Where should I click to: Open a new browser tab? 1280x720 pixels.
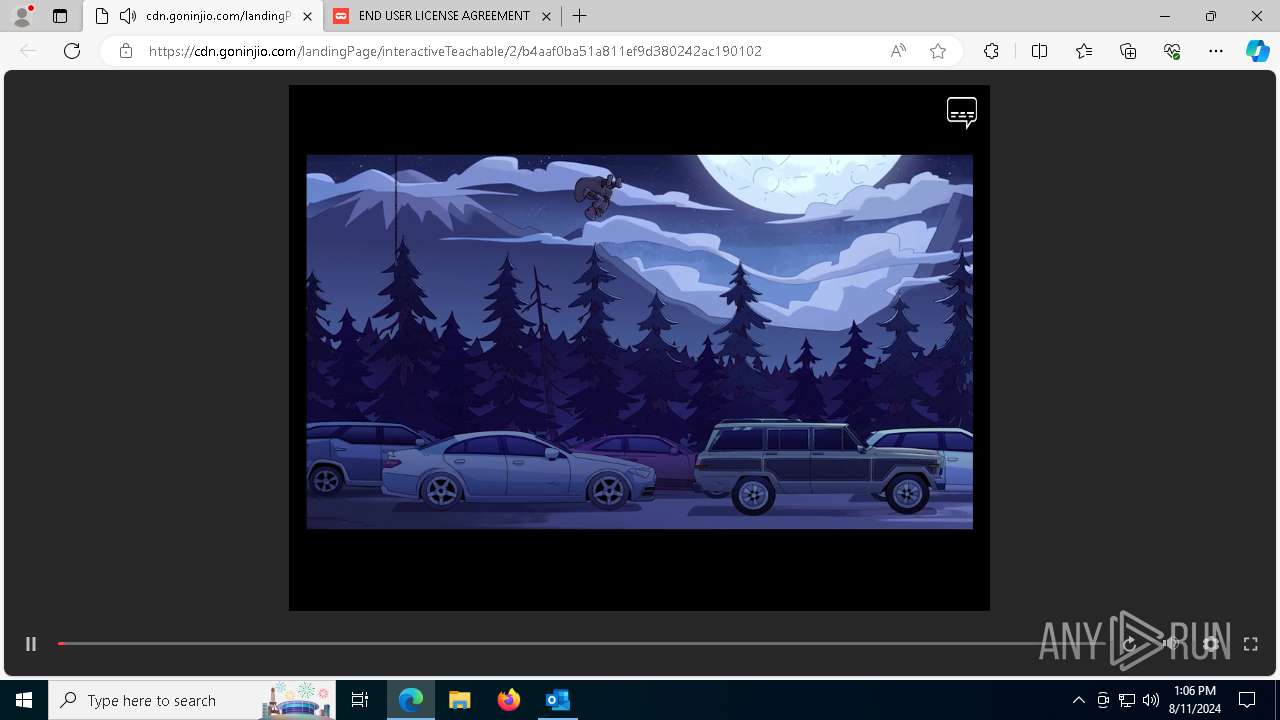(x=580, y=16)
